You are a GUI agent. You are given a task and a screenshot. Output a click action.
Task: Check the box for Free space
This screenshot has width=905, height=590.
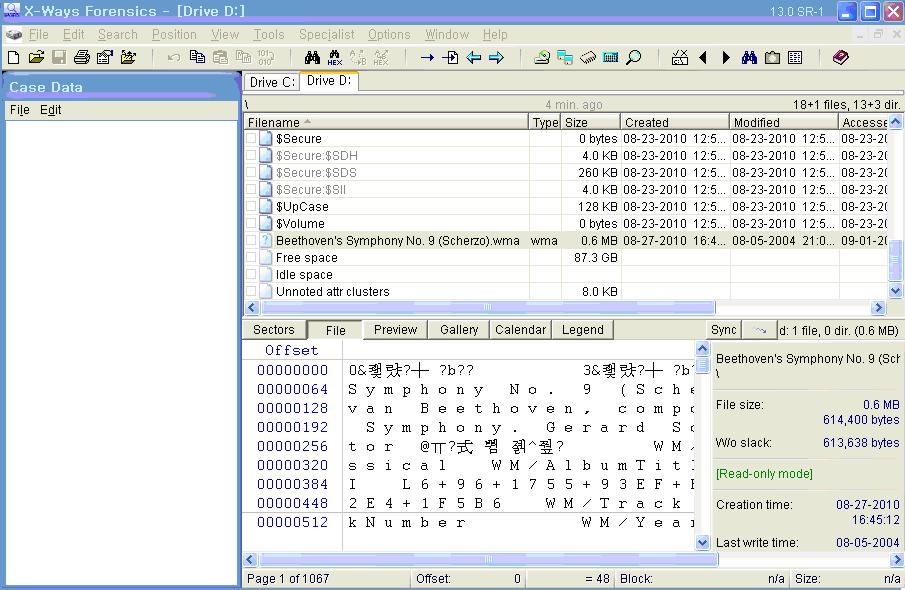coord(251,257)
